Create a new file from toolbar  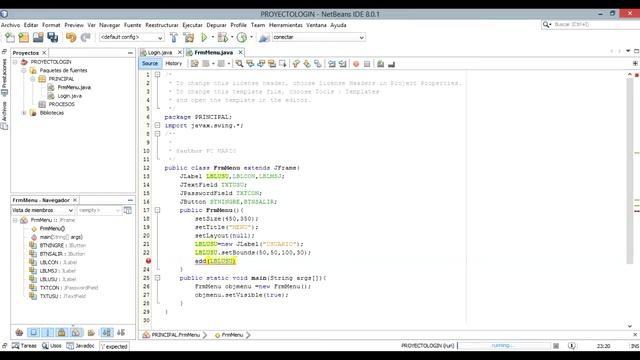coord(10,38)
